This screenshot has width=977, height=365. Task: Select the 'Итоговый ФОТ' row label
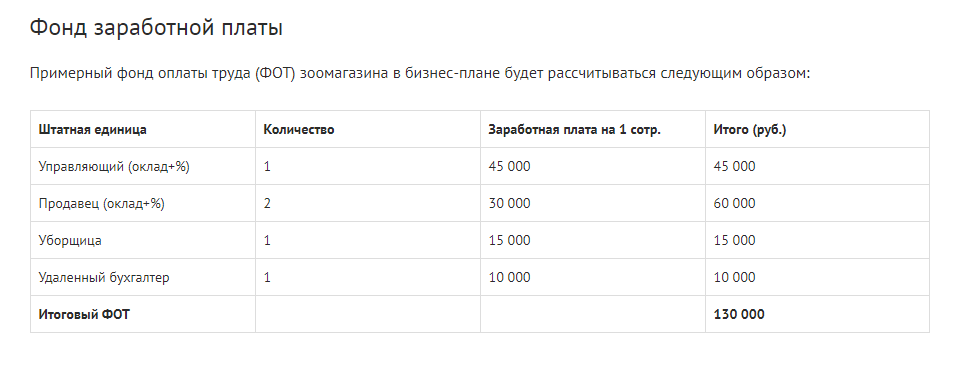(x=84, y=315)
